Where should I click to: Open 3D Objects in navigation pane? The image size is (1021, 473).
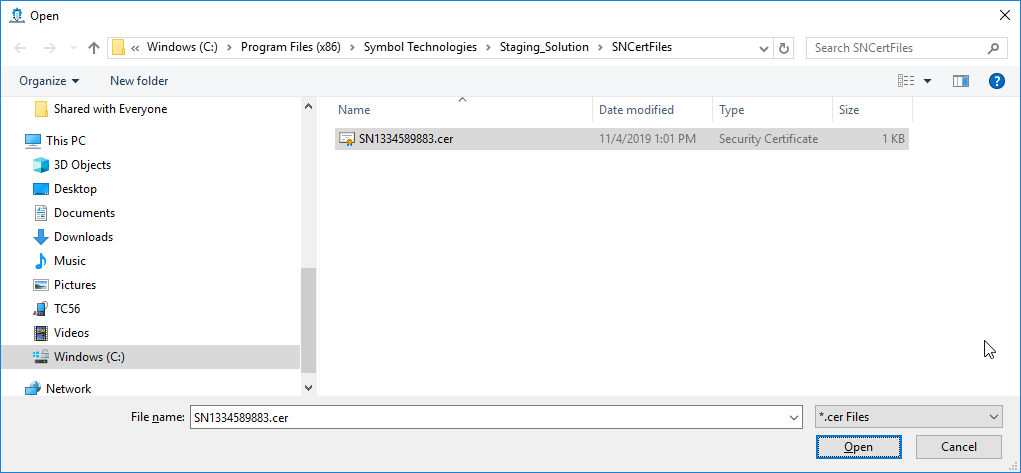[82, 165]
